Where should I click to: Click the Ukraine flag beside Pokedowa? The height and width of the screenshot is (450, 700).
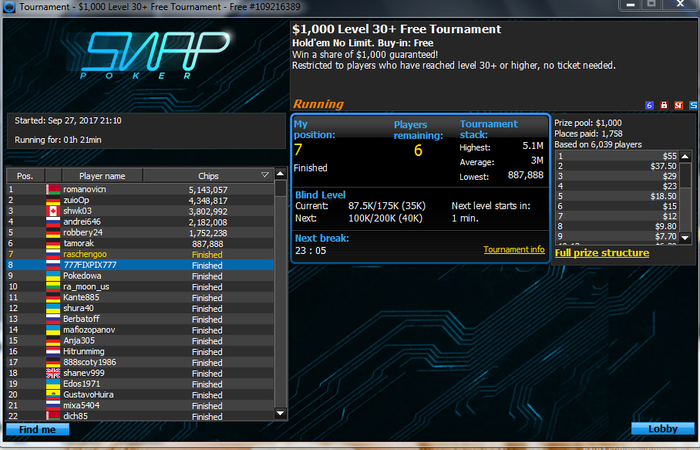point(53,276)
